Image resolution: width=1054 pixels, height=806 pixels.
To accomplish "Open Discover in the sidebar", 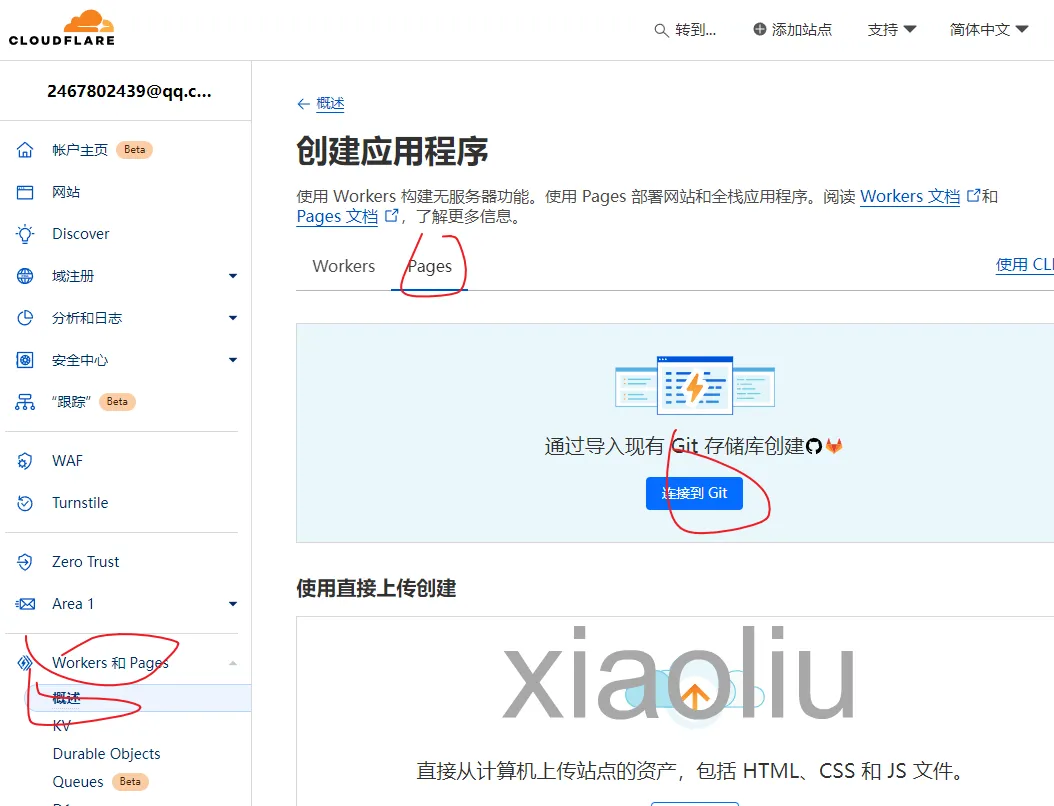I will pyautogui.click(x=81, y=234).
